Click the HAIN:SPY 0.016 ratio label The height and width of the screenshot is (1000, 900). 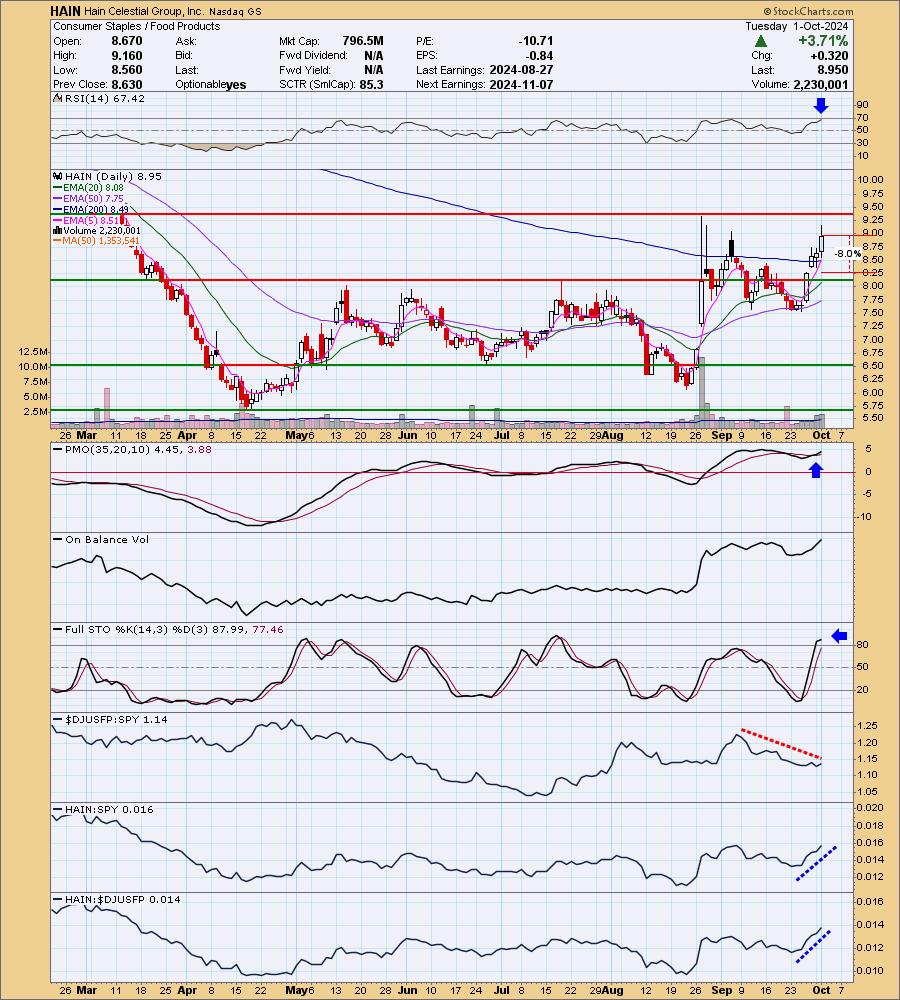click(109, 809)
